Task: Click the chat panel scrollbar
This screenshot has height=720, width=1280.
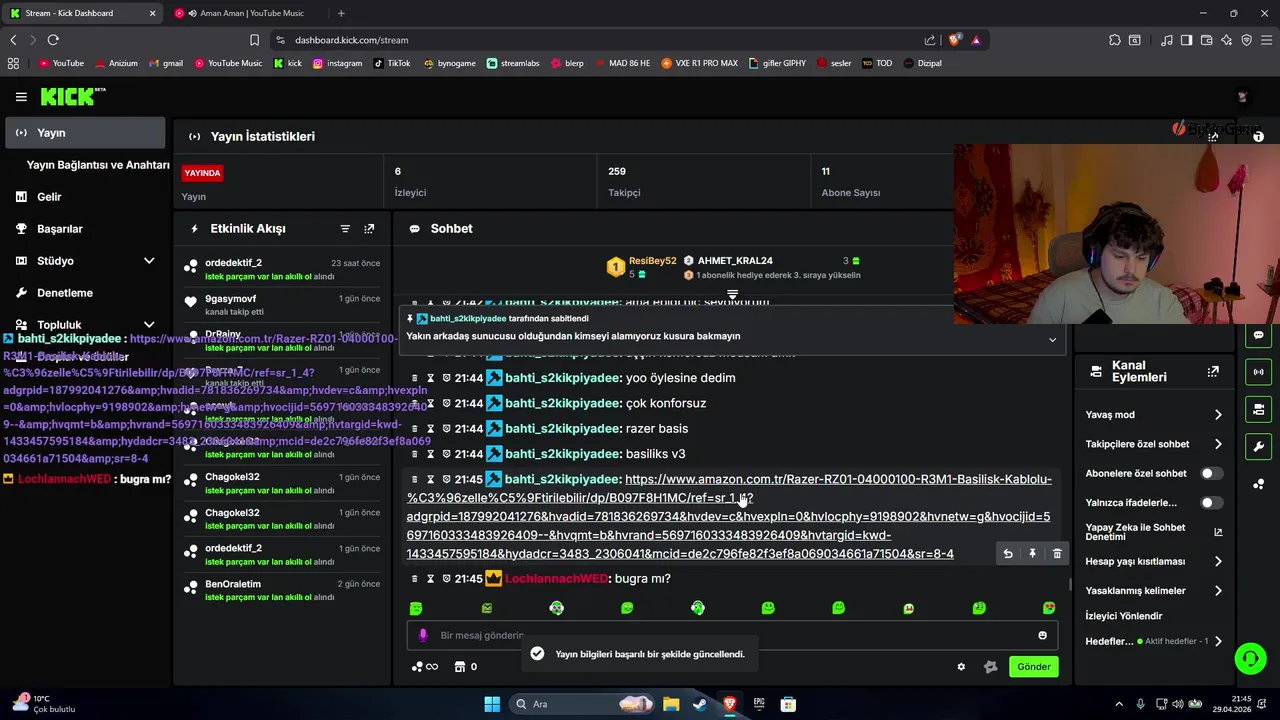Action: (x=1070, y=584)
